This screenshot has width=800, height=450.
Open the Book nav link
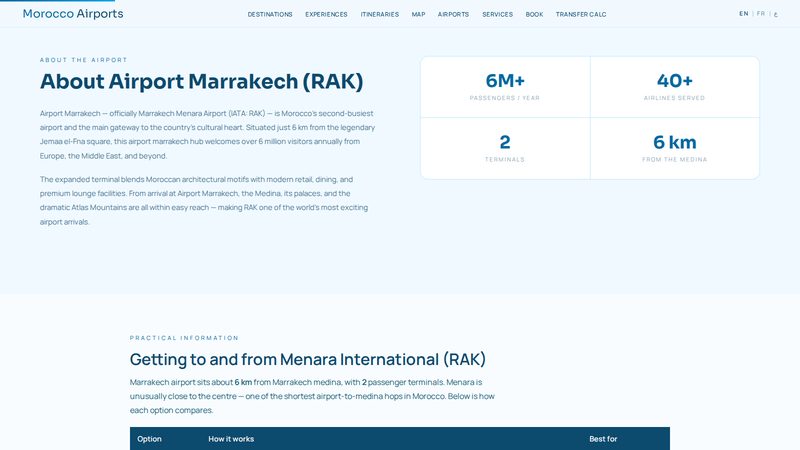click(534, 14)
